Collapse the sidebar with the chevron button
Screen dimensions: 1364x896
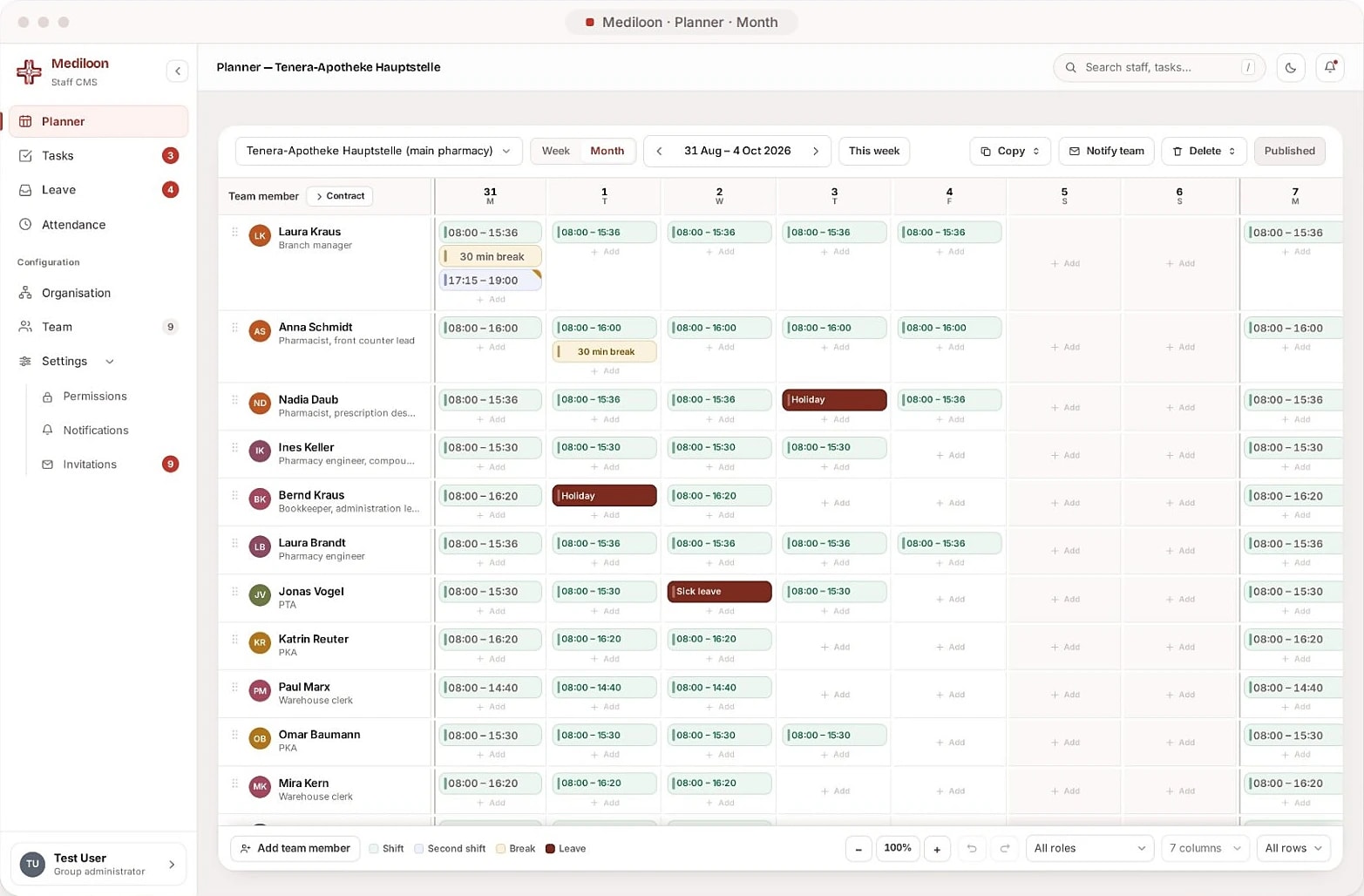(177, 71)
